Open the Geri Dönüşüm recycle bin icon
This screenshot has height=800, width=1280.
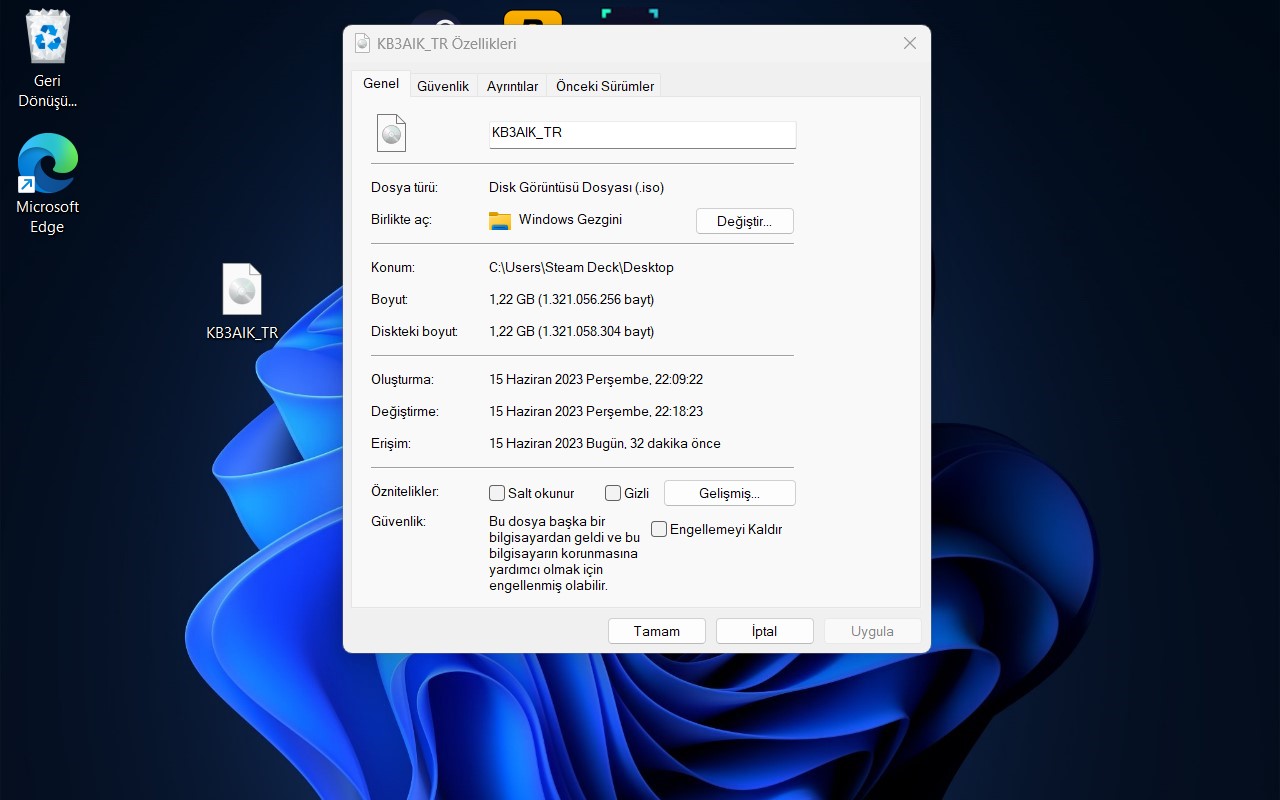47,40
